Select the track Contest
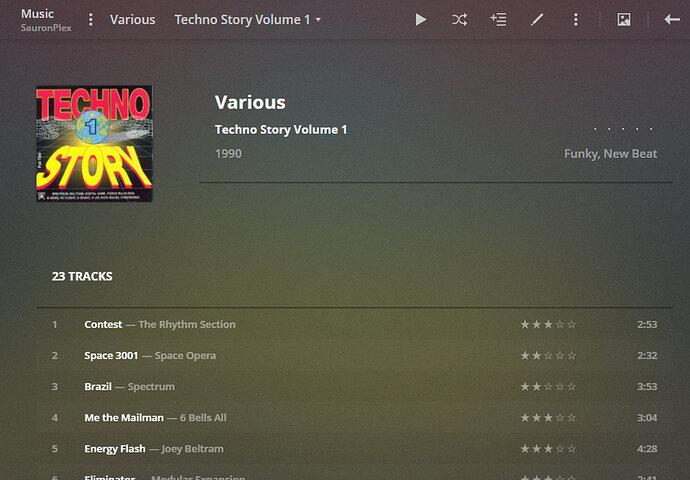690x480 pixels. point(103,325)
